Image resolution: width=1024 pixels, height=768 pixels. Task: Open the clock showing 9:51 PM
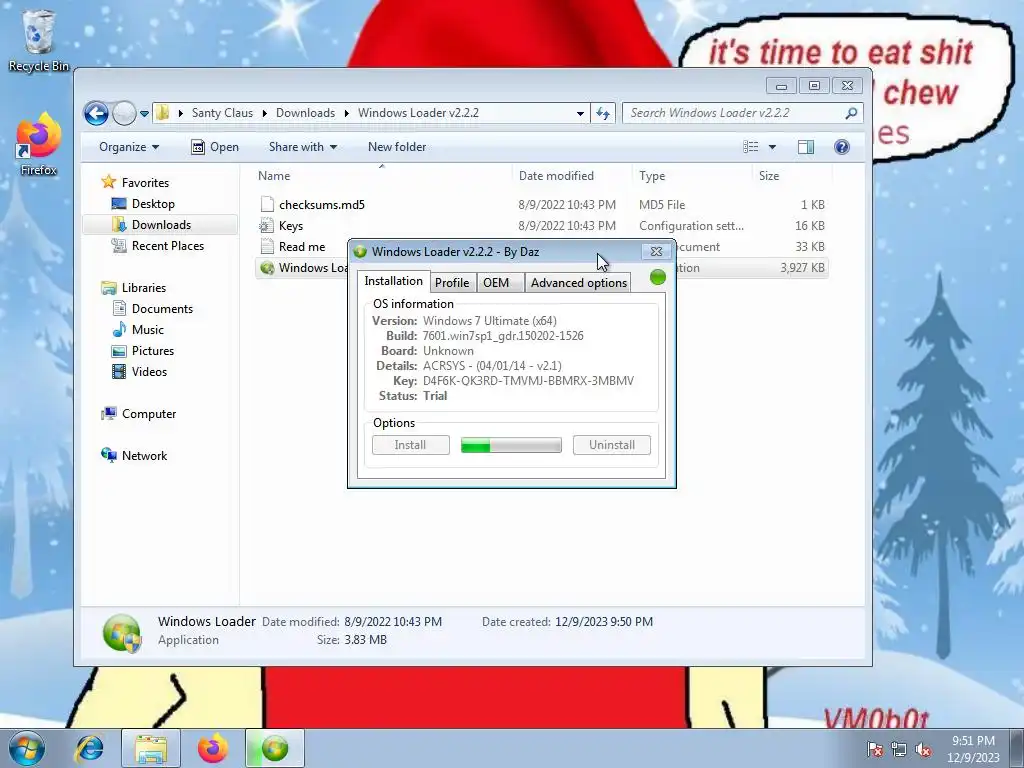point(973,749)
